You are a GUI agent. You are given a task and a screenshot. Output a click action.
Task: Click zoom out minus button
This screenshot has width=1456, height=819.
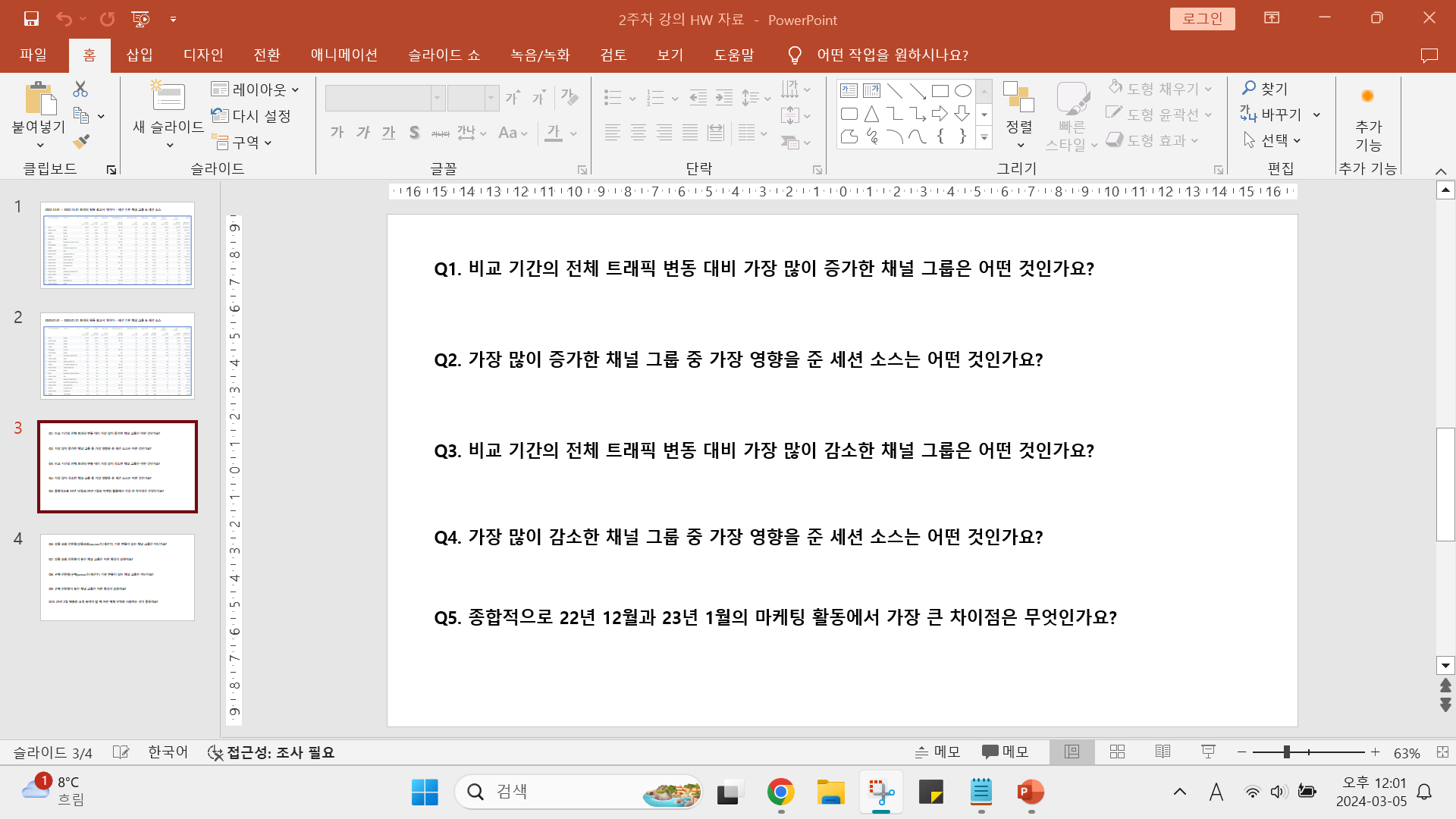point(1241,752)
